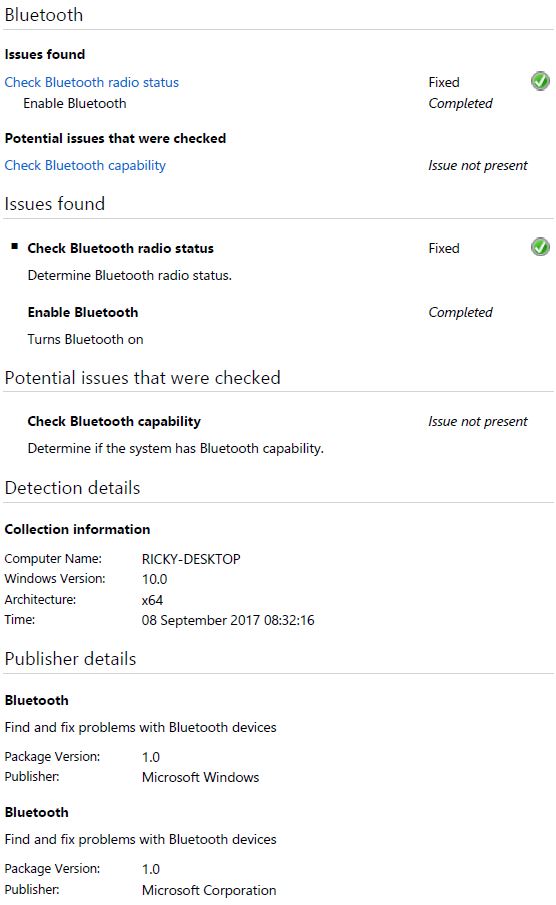Click the green checkmark beside the Check Bluetooth radio status link

point(540,81)
